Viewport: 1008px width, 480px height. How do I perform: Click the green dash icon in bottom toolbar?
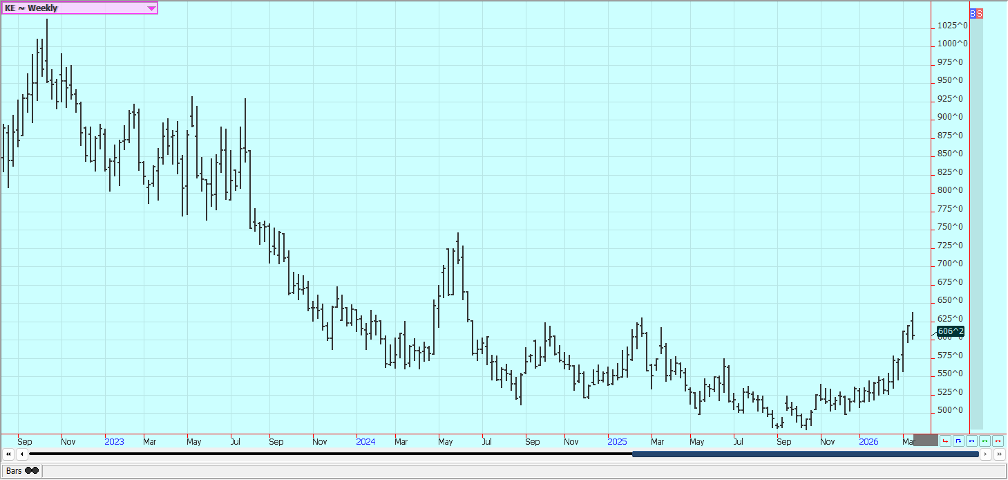tap(985, 440)
